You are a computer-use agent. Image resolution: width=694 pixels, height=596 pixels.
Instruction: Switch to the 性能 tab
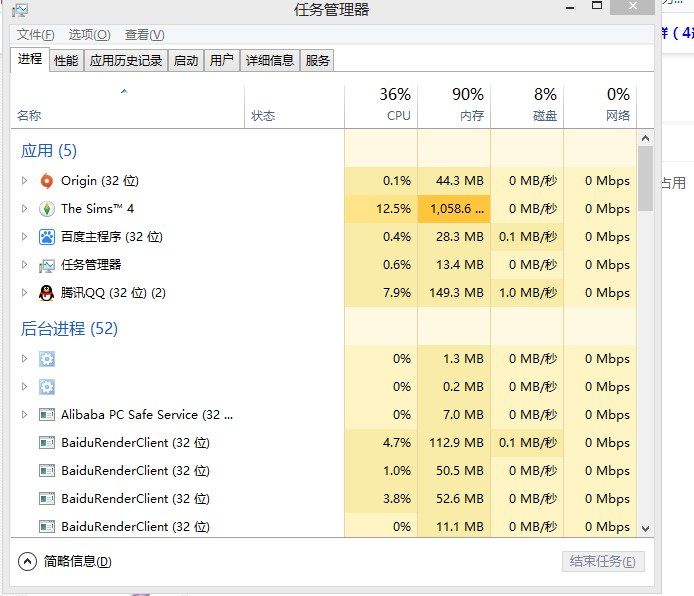click(66, 60)
